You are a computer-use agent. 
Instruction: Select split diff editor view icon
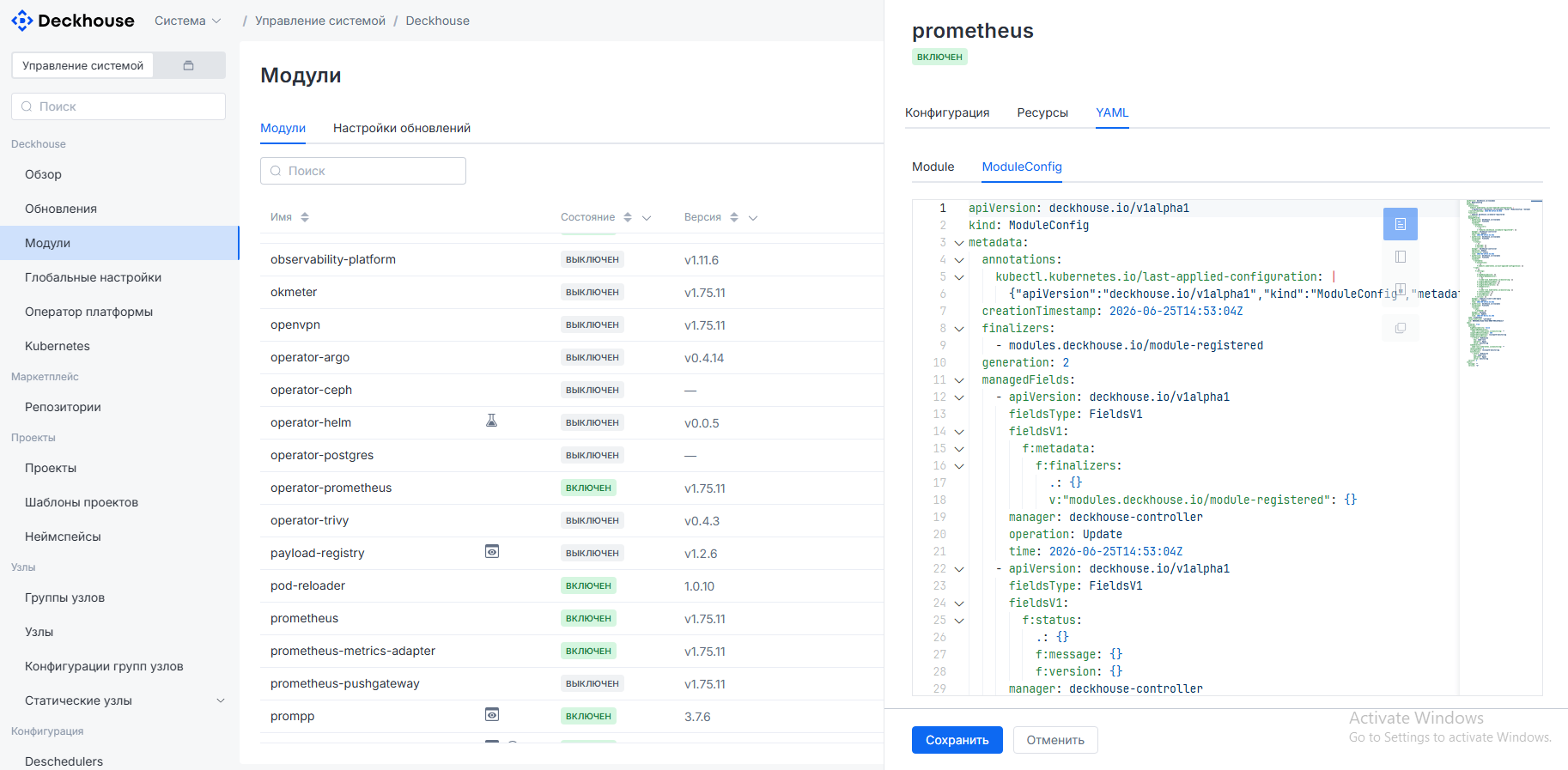coord(1401,289)
